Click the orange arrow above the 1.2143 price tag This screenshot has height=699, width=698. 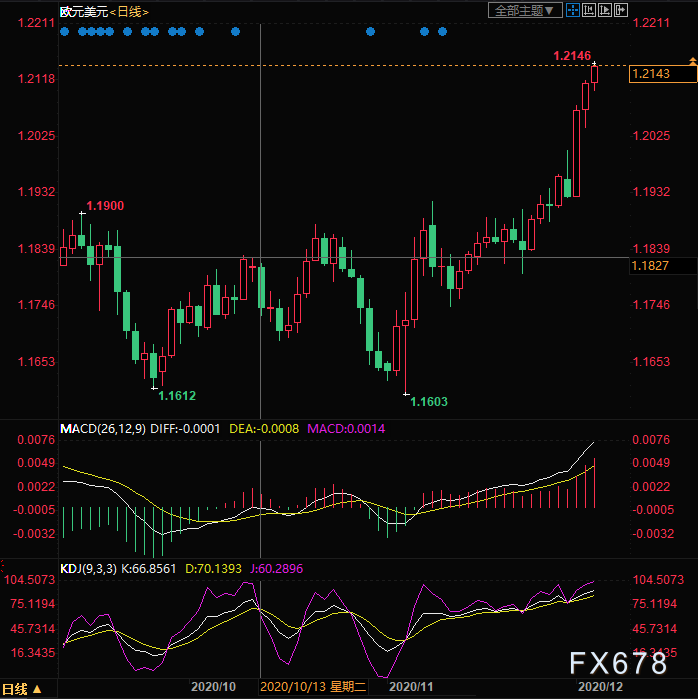coord(691,63)
